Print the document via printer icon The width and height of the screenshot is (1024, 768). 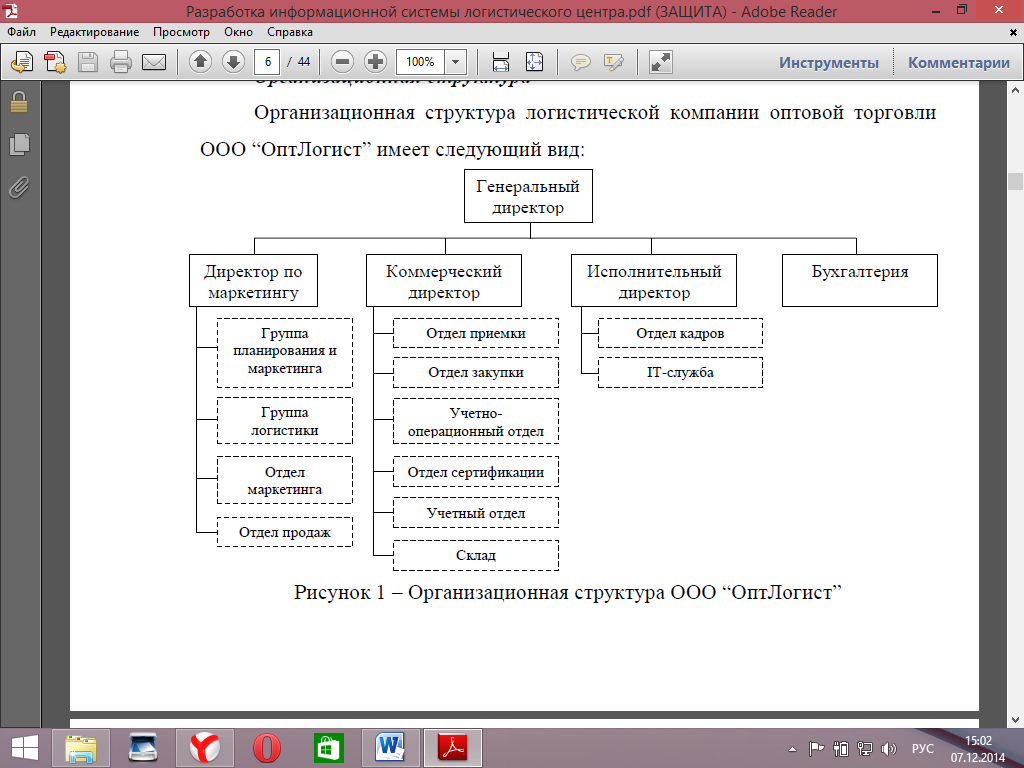[x=121, y=62]
